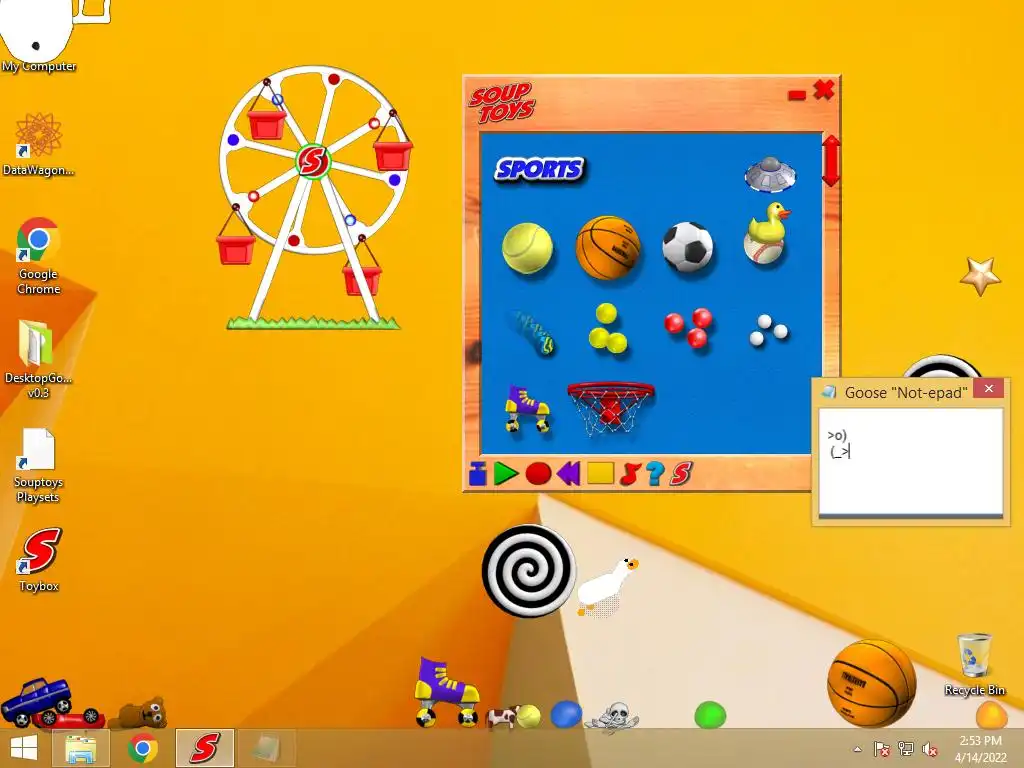The image size is (1024, 768).
Task: Select the Recycle Bin icon
Action: point(974,664)
